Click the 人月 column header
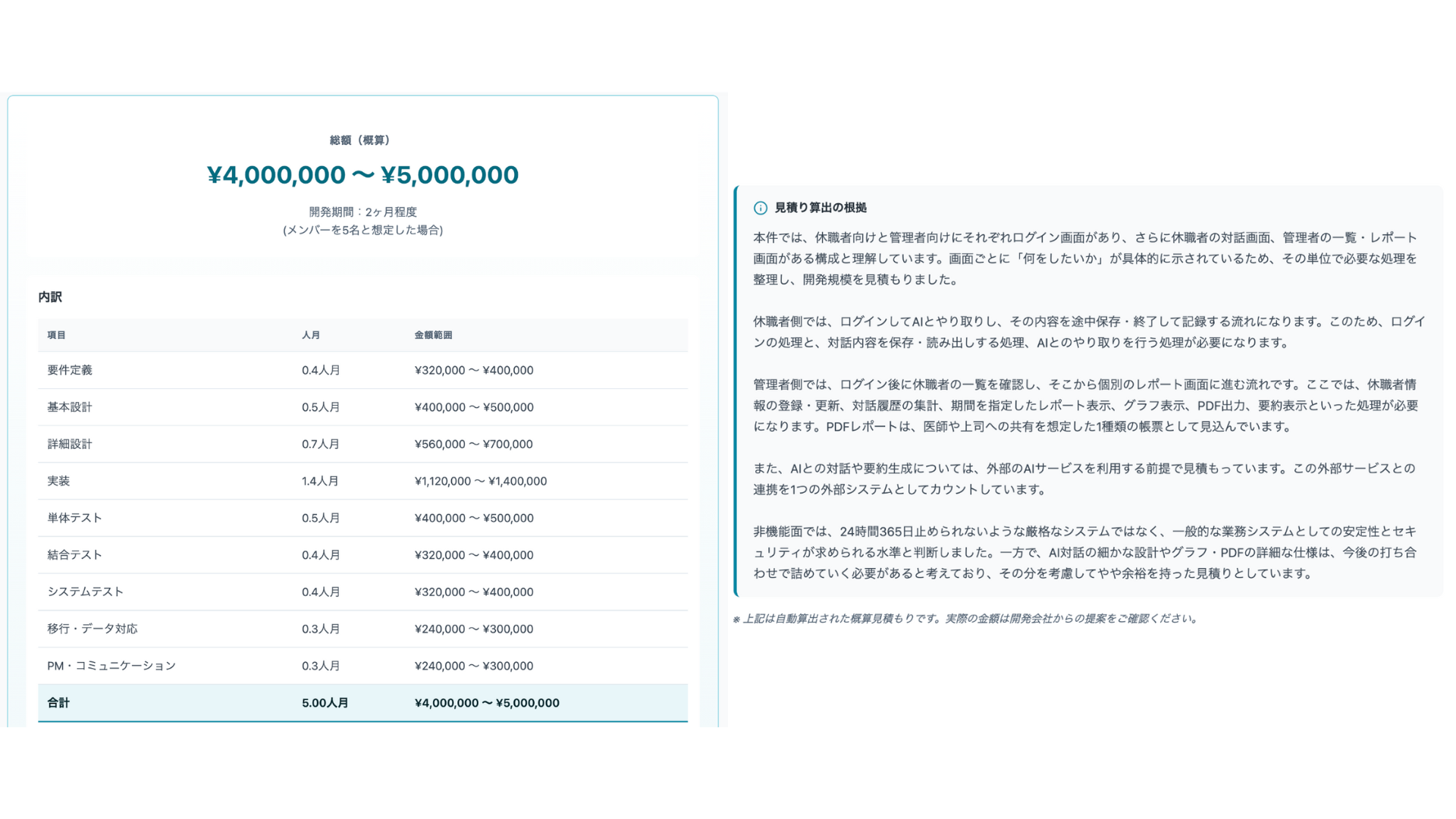The width and height of the screenshot is (1456, 819). coord(311,335)
